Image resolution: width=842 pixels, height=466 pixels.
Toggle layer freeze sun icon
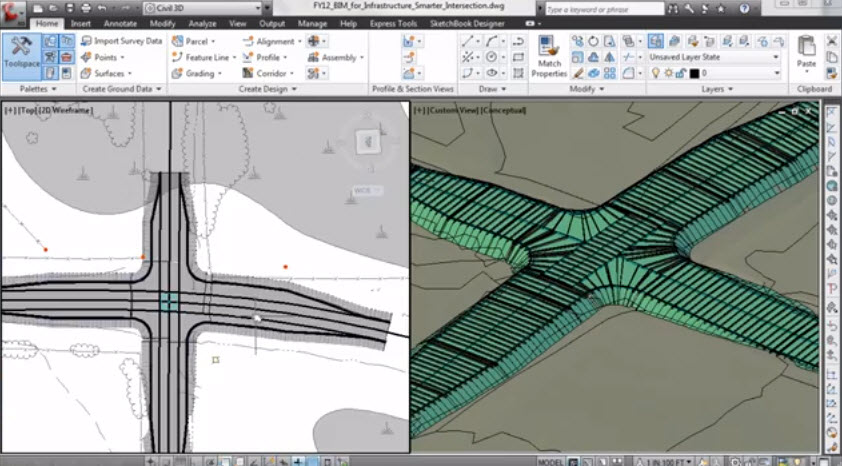667,74
